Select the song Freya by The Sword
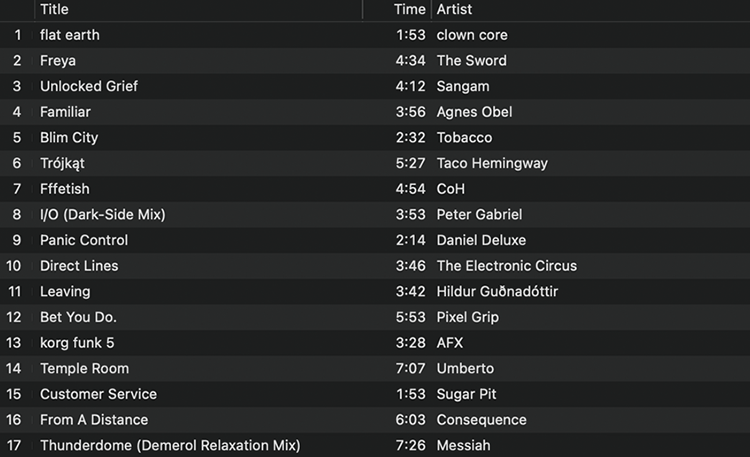Viewport: 750px width, 457px height. coord(375,61)
